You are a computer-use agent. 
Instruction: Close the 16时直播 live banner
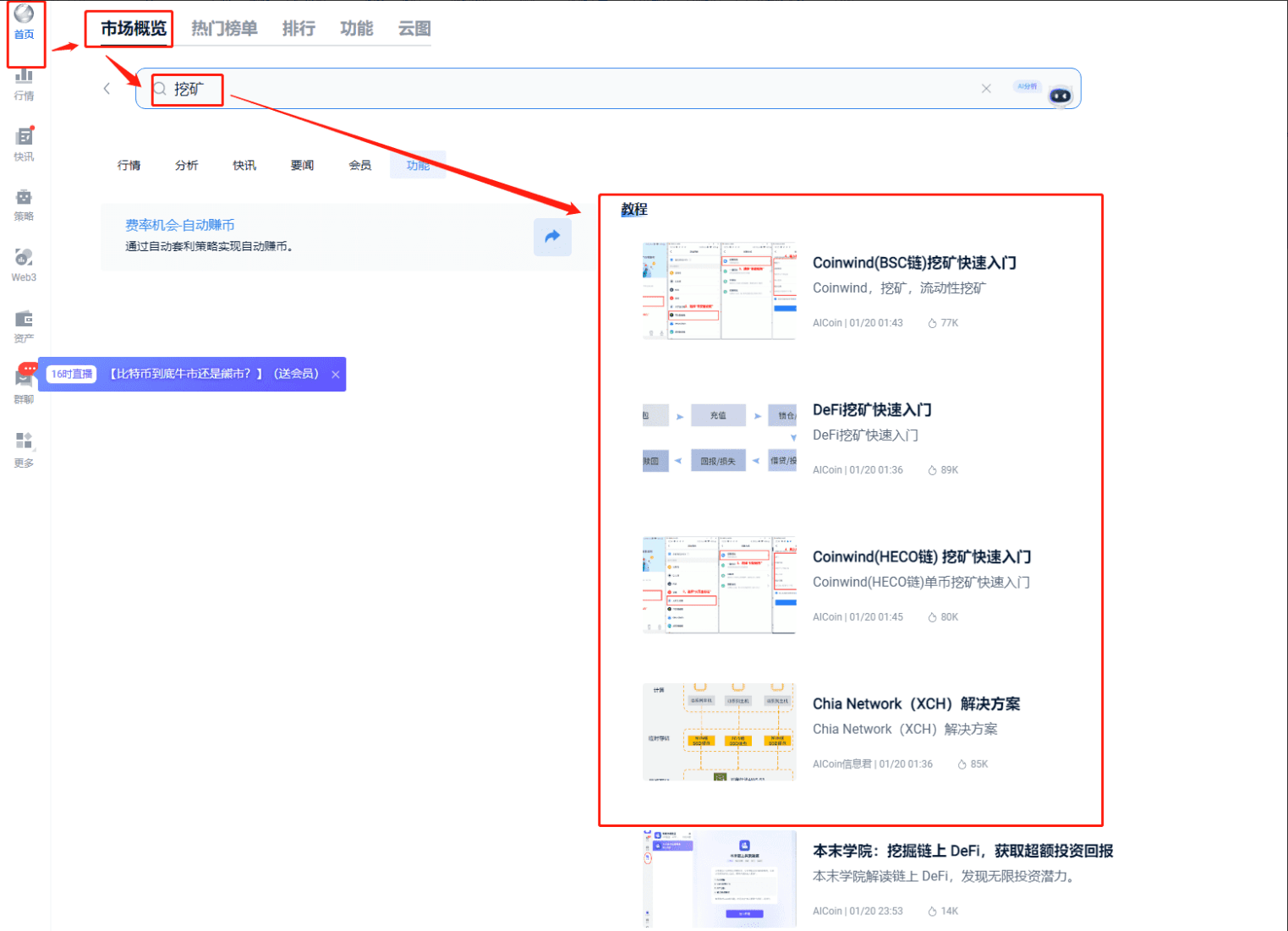click(x=336, y=375)
